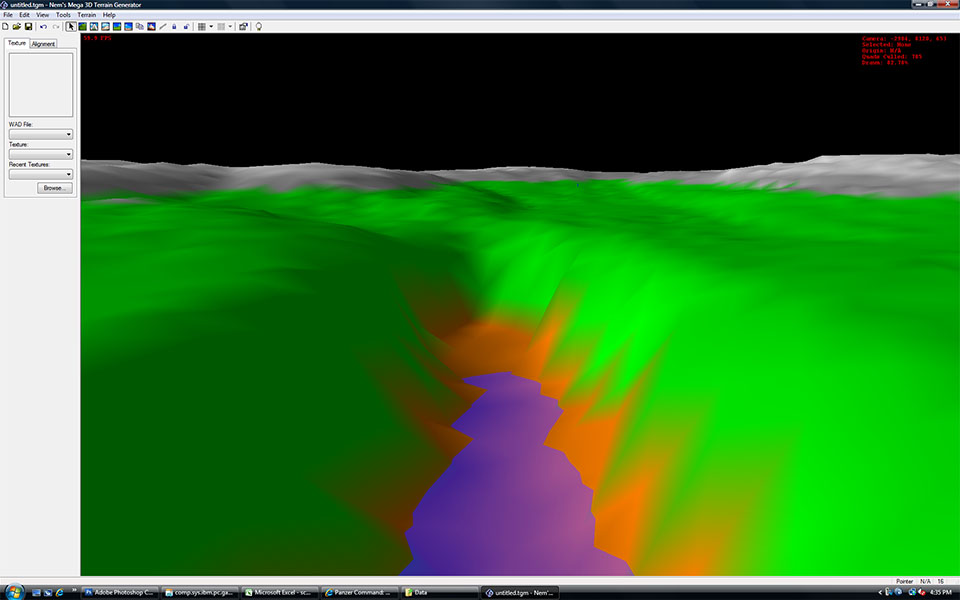Open the Tools menu
Screen dimensions: 960x600
pyautogui.click(x=63, y=15)
